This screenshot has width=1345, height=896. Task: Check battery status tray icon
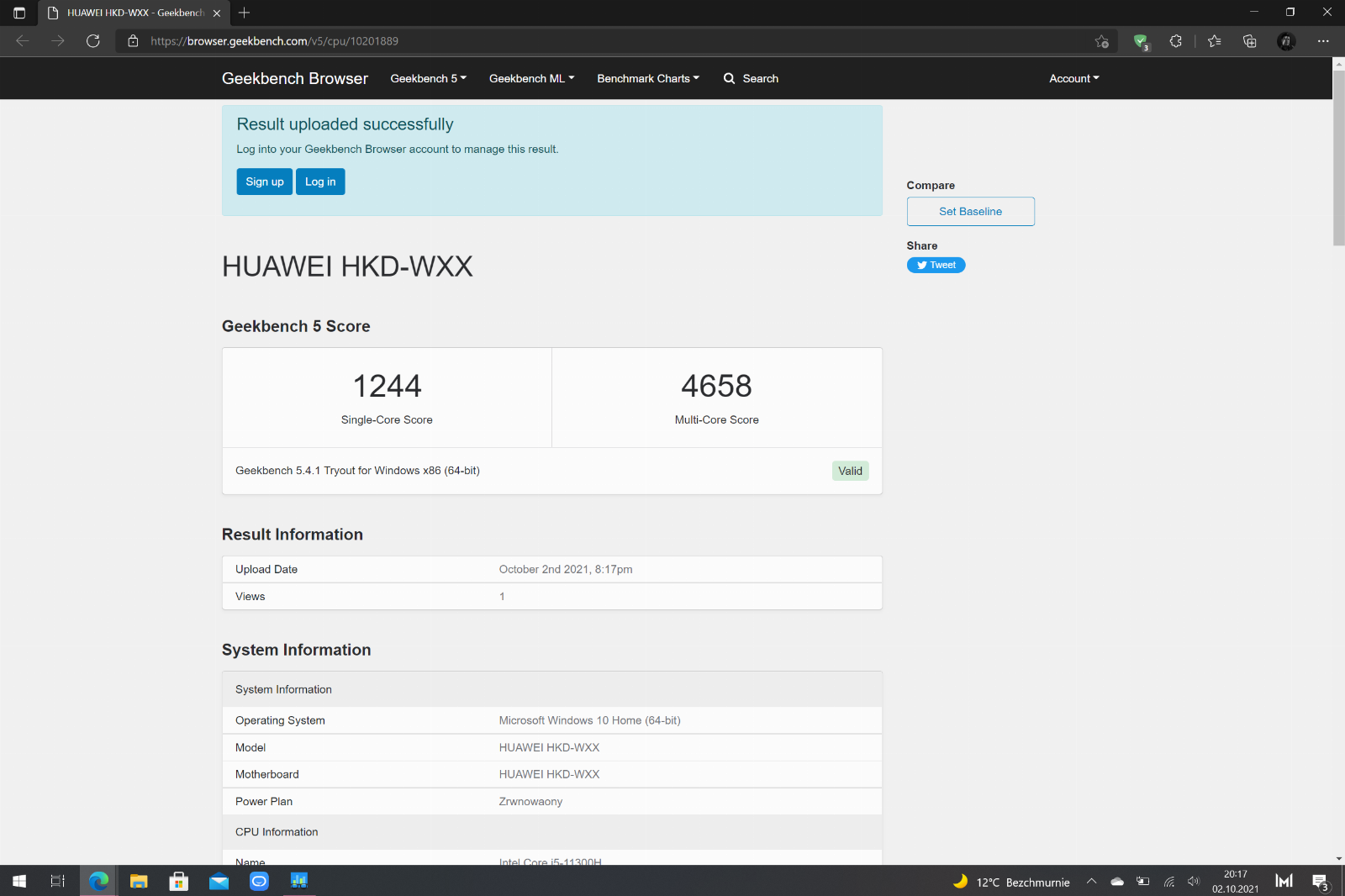point(1142,881)
